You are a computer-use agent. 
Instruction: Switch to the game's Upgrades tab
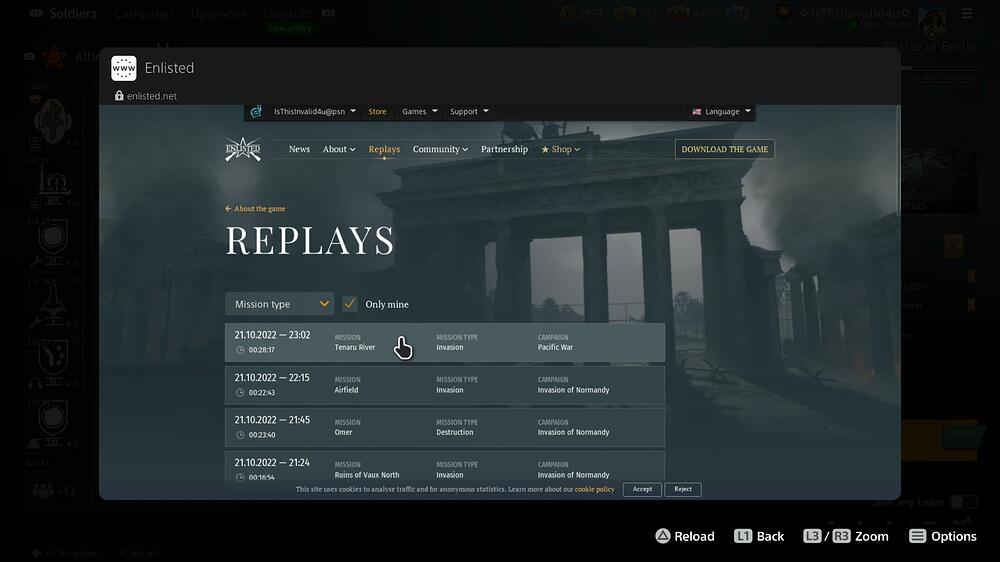tap(218, 13)
